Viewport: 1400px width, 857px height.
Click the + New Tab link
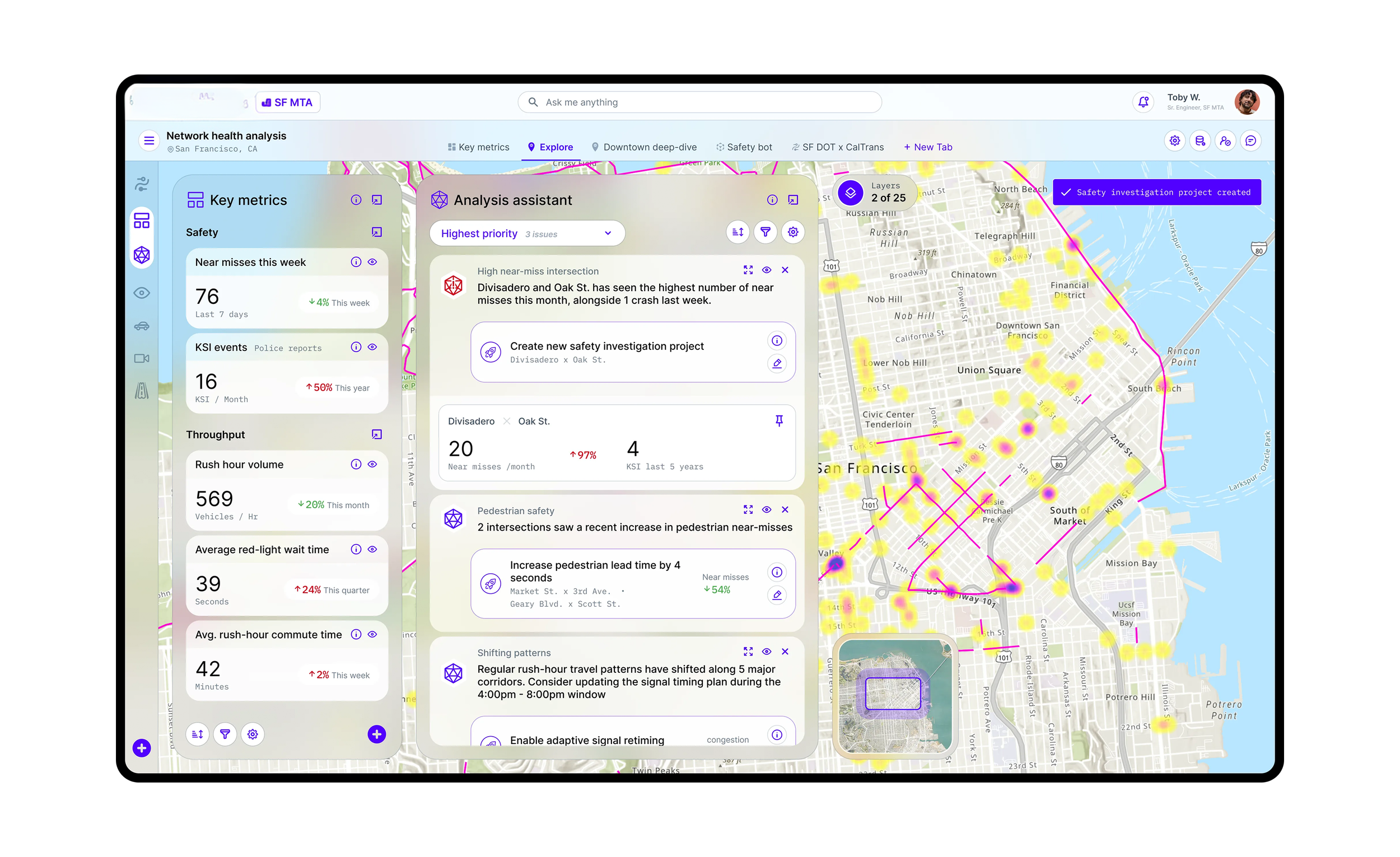click(x=928, y=147)
